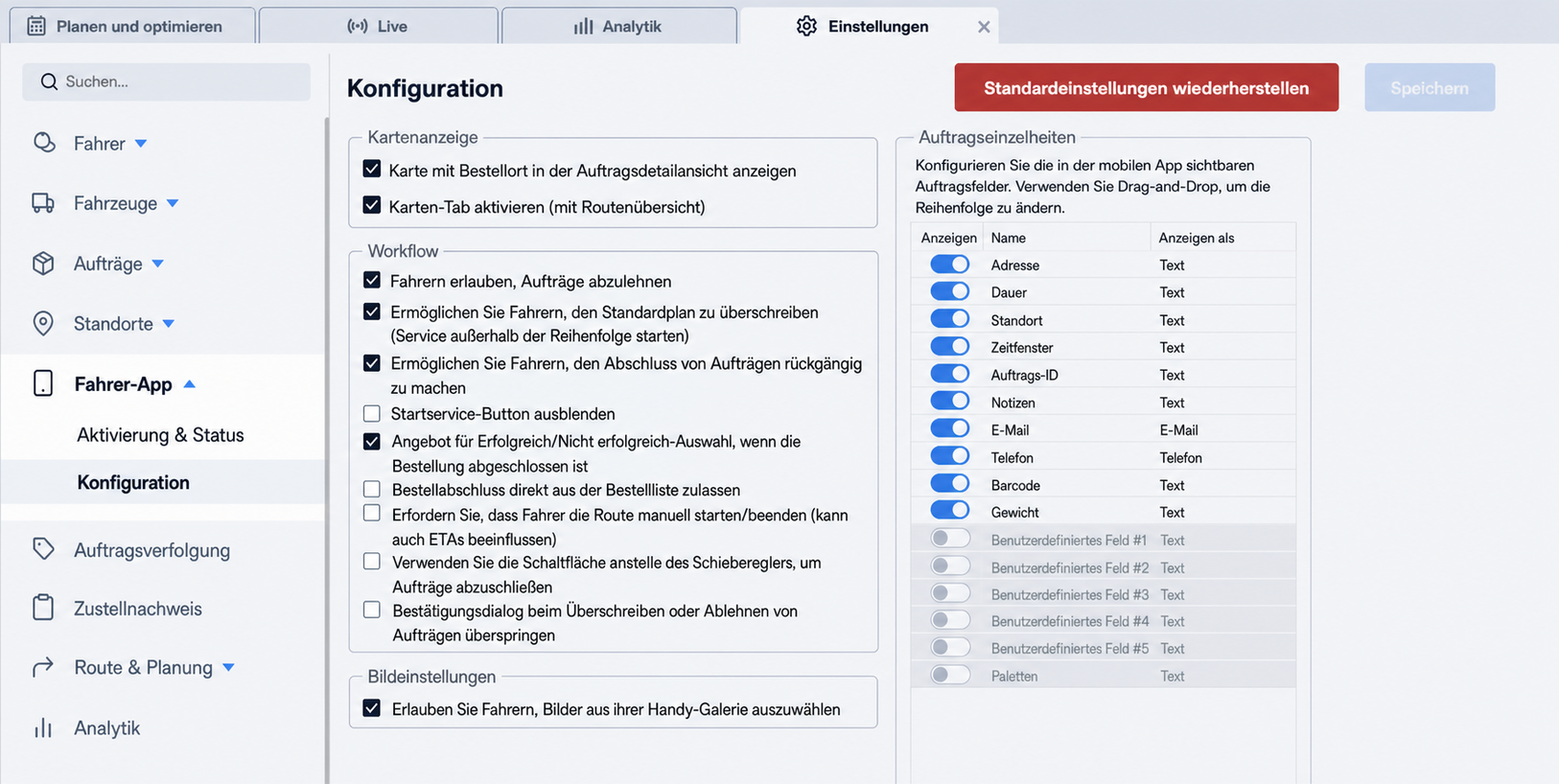
Task: Click the sidebar Analytik chart icon
Action: [43, 728]
